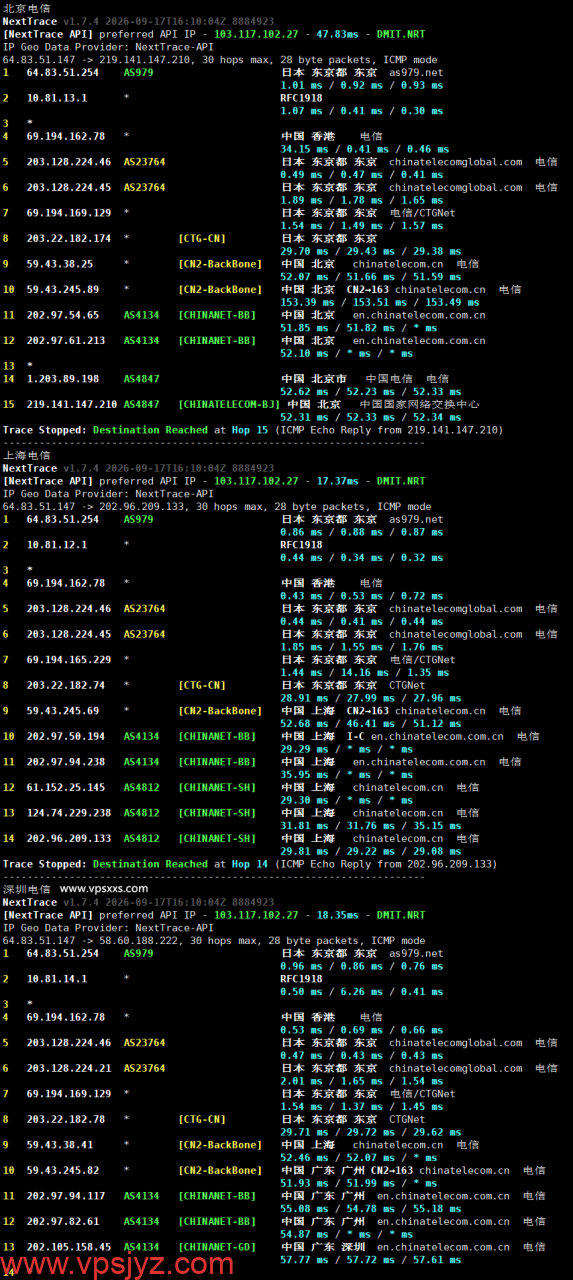
Task: Select hop IP '124.74.229.238'
Action: click(69, 813)
